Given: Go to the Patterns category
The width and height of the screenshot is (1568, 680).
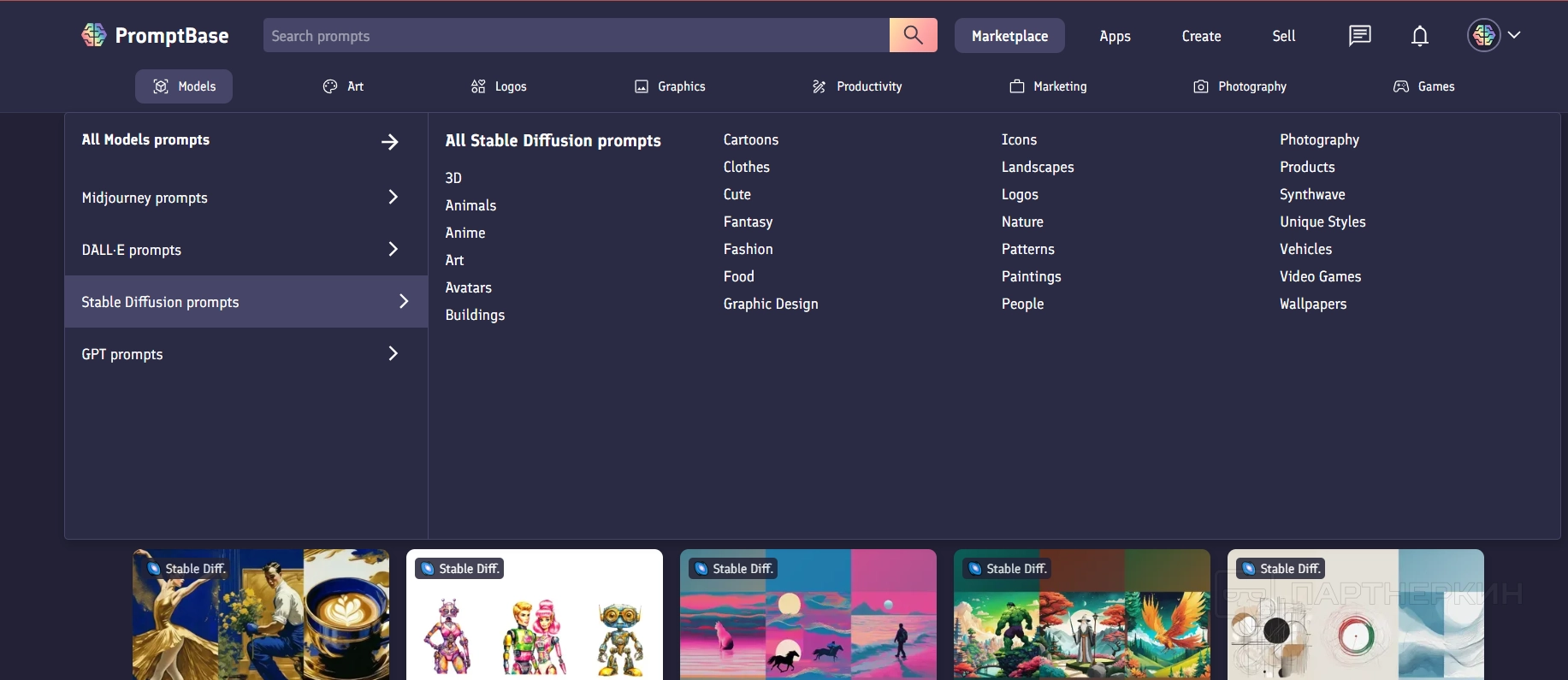Looking at the screenshot, I should tap(1028, 249).
